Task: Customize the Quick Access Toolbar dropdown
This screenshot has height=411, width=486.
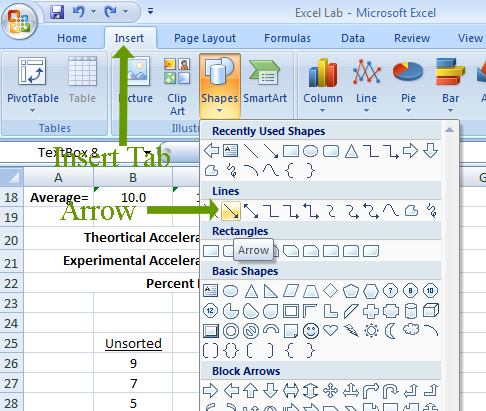Action: coord(150,12)
